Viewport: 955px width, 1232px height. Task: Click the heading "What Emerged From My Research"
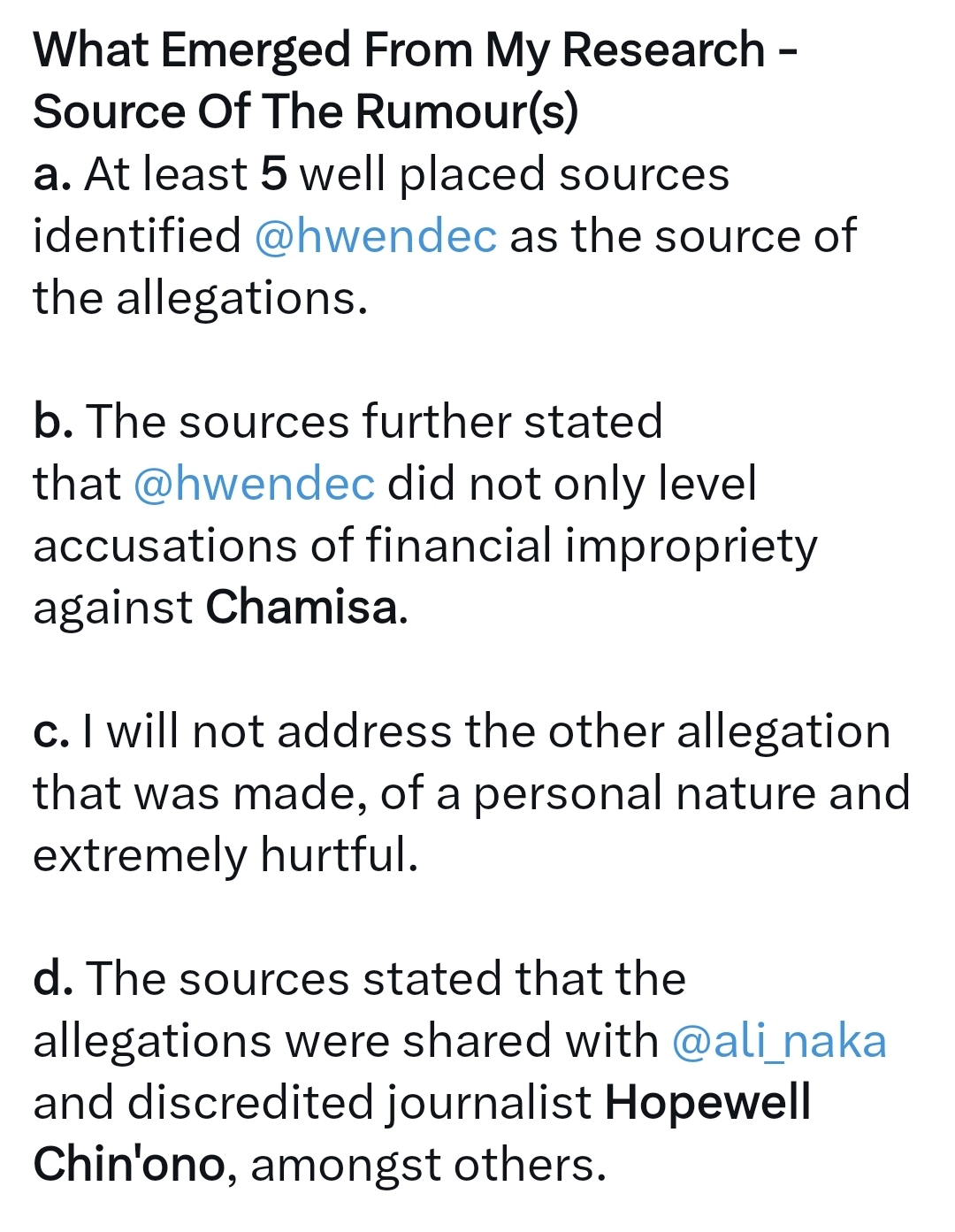pos(400,50)
